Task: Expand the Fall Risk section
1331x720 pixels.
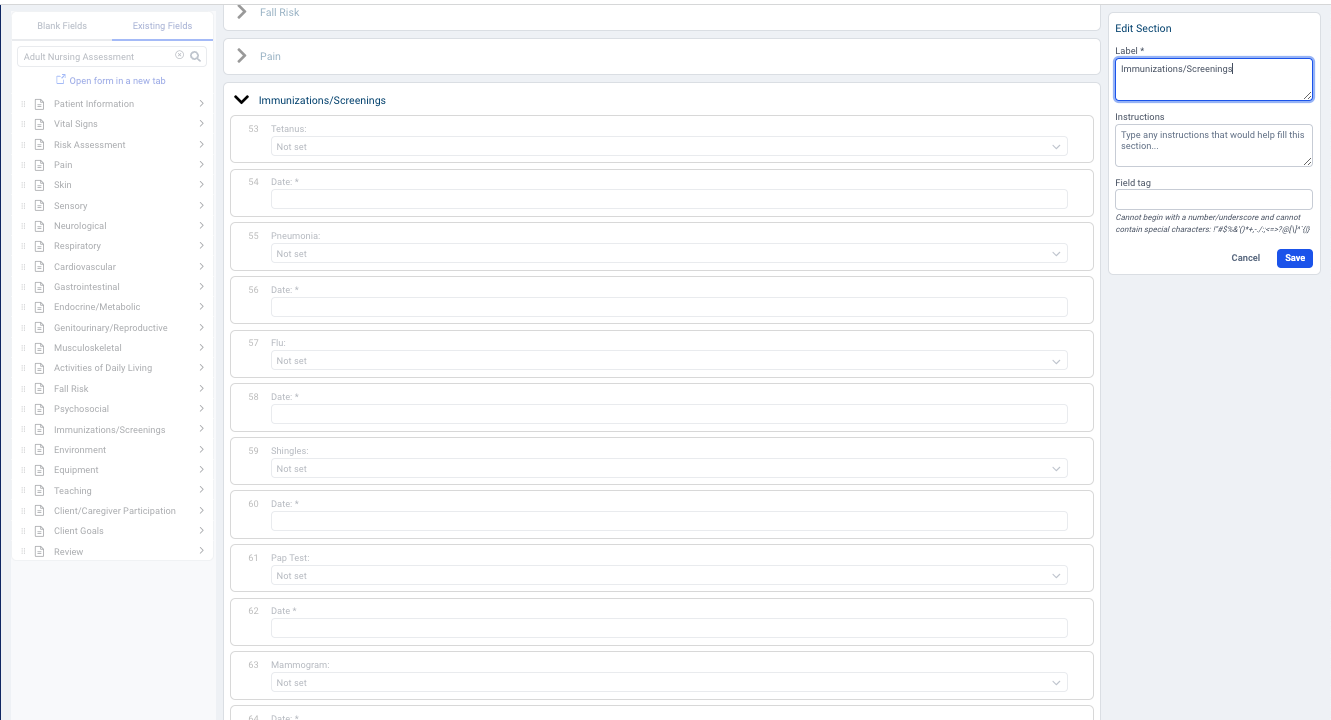Action: tap(241, 12)
